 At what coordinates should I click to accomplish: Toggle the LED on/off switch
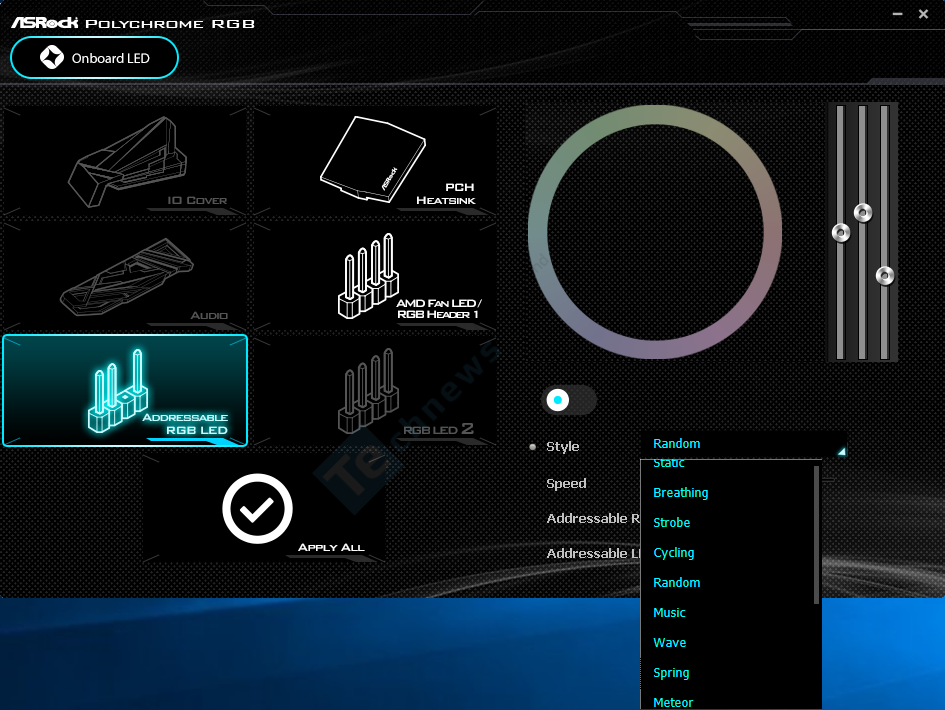pyautogui.click(x=569, y=400)
